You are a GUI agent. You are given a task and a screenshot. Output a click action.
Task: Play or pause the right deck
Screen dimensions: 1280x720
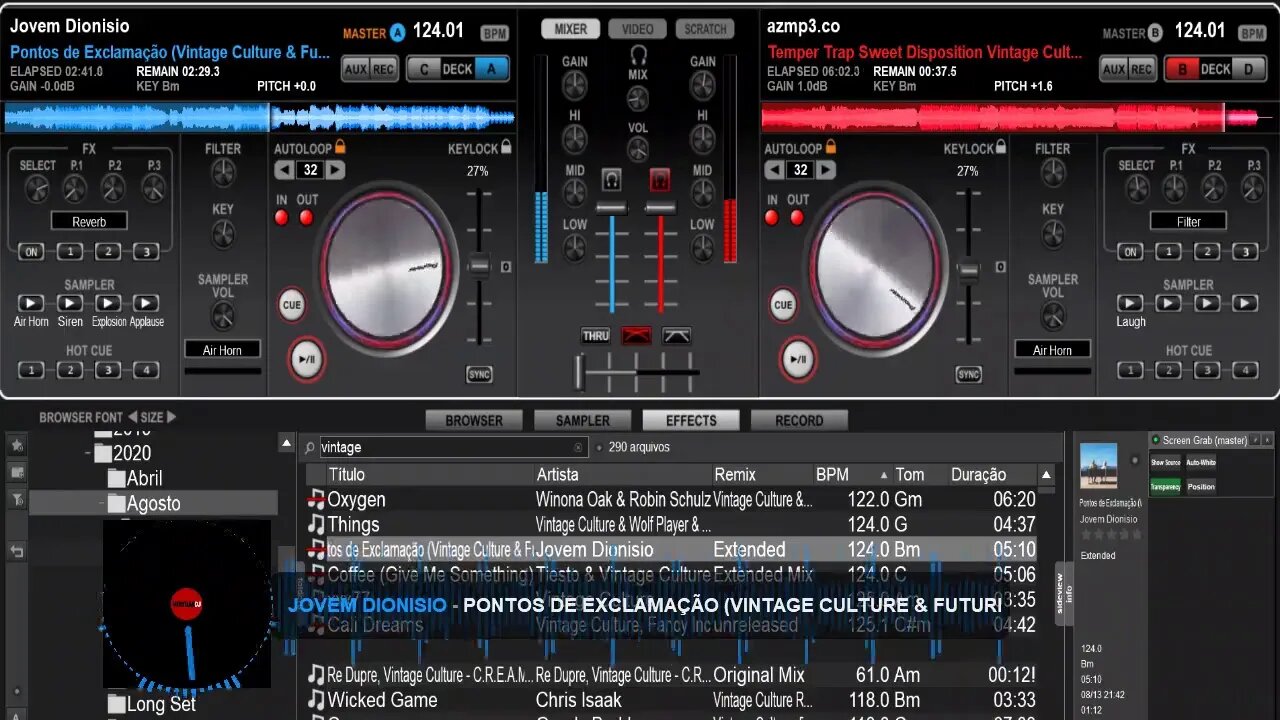point(797,360)
